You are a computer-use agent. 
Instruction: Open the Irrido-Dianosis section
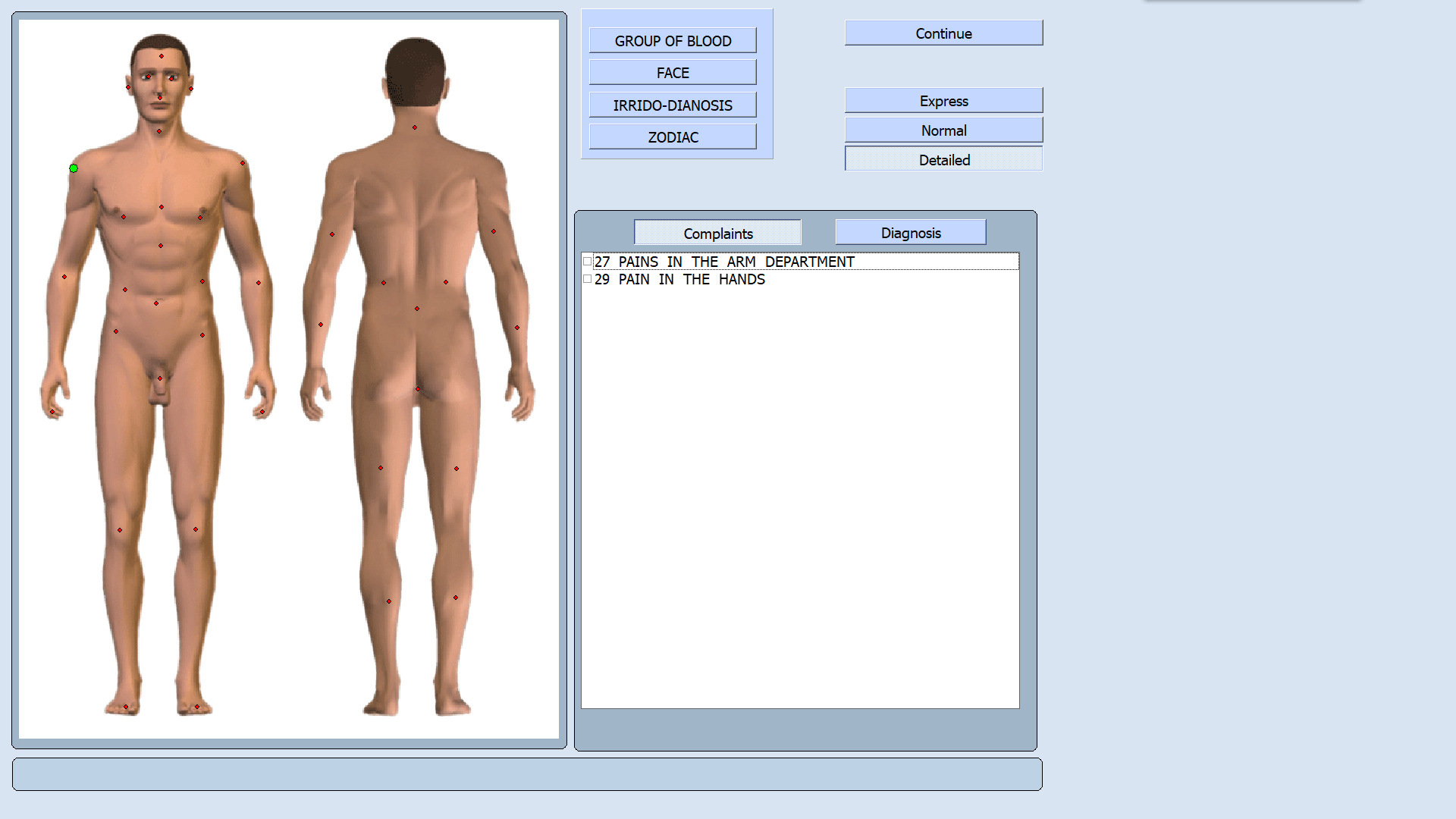673,105
